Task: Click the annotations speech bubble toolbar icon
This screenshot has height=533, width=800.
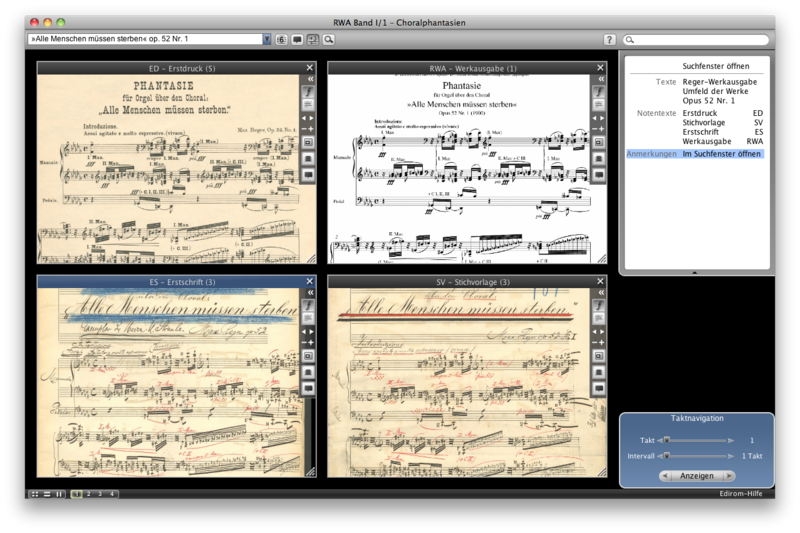Action: coord(298,39)
